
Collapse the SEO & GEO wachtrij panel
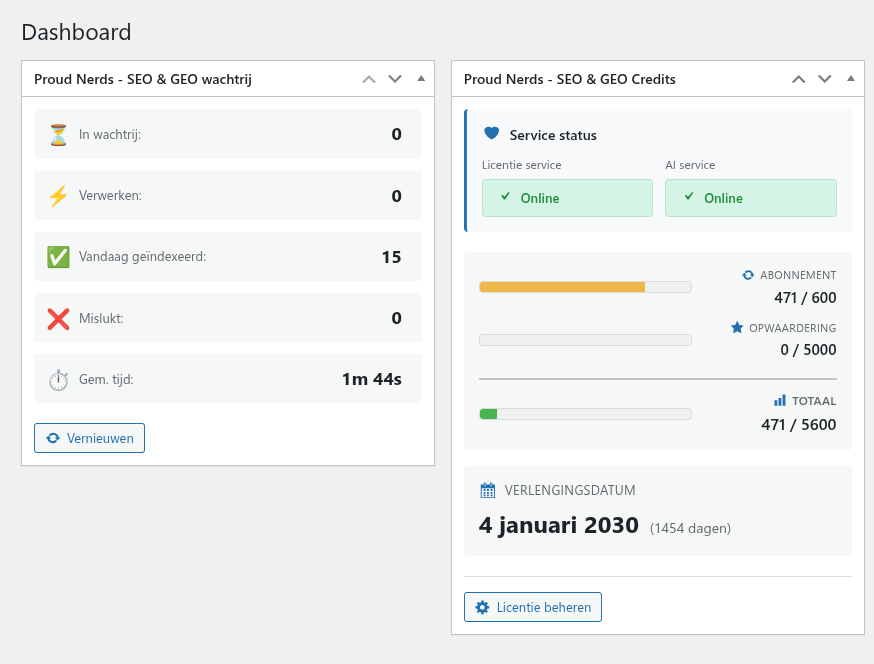(421, 78)
